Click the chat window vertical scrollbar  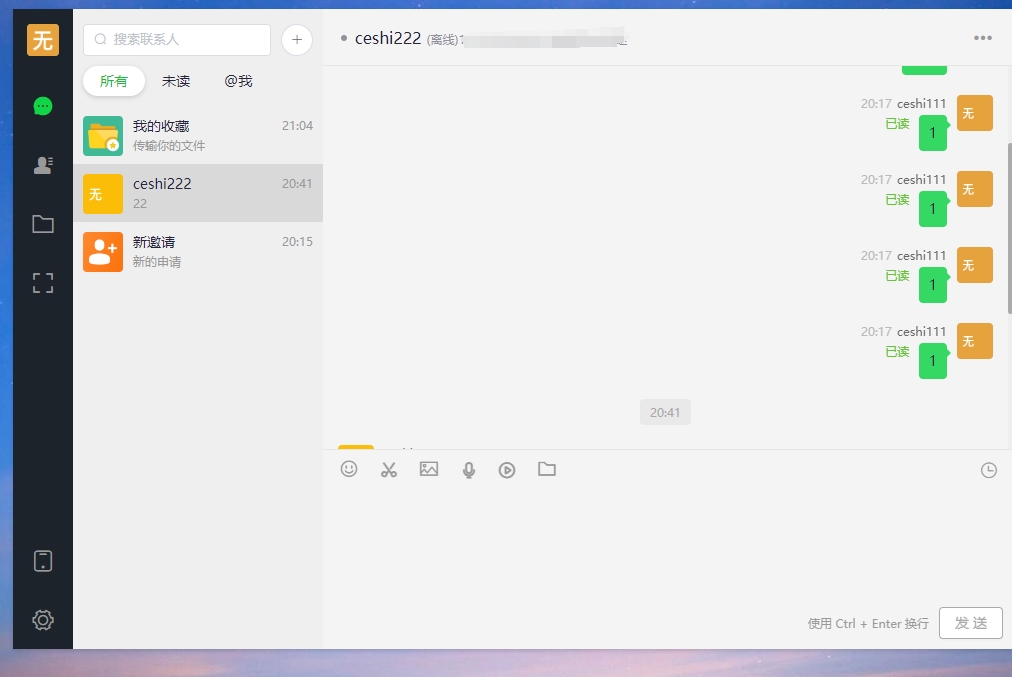tap(1009, 228)
